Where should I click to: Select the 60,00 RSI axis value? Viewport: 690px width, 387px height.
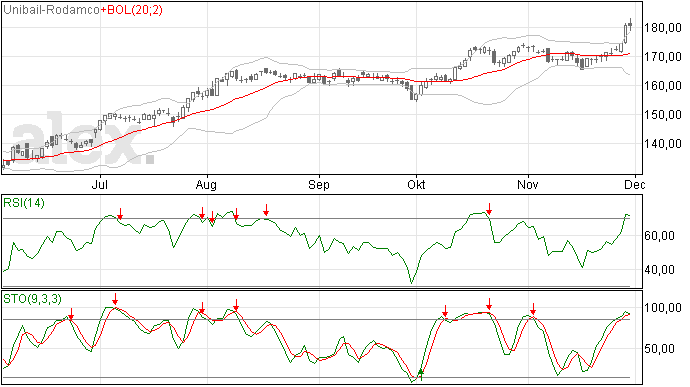[659, 236]
